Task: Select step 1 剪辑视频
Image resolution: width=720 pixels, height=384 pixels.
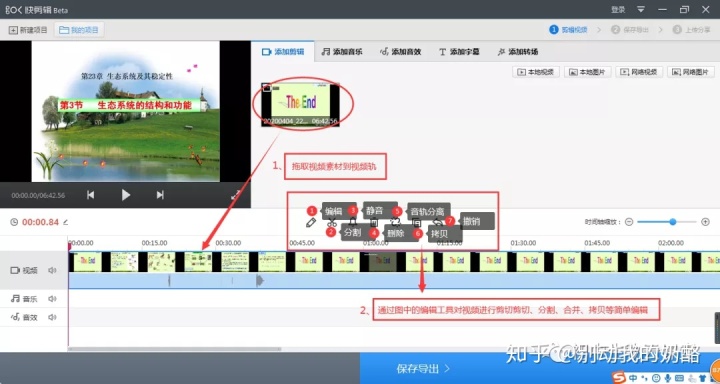Action: 568,29
